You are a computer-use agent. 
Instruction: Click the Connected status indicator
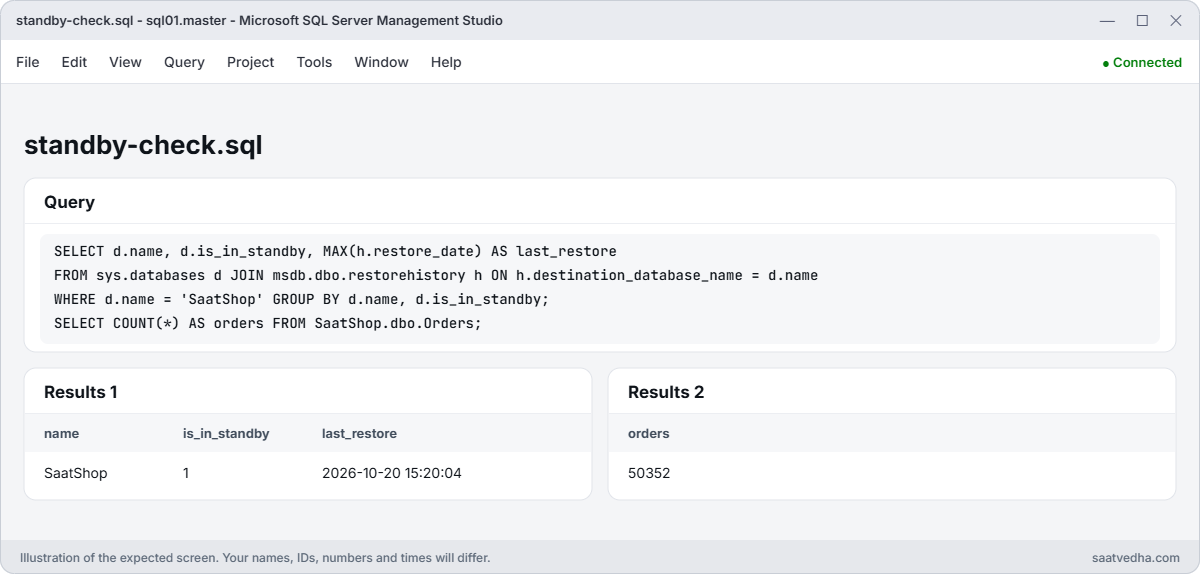click(1142, 62)
